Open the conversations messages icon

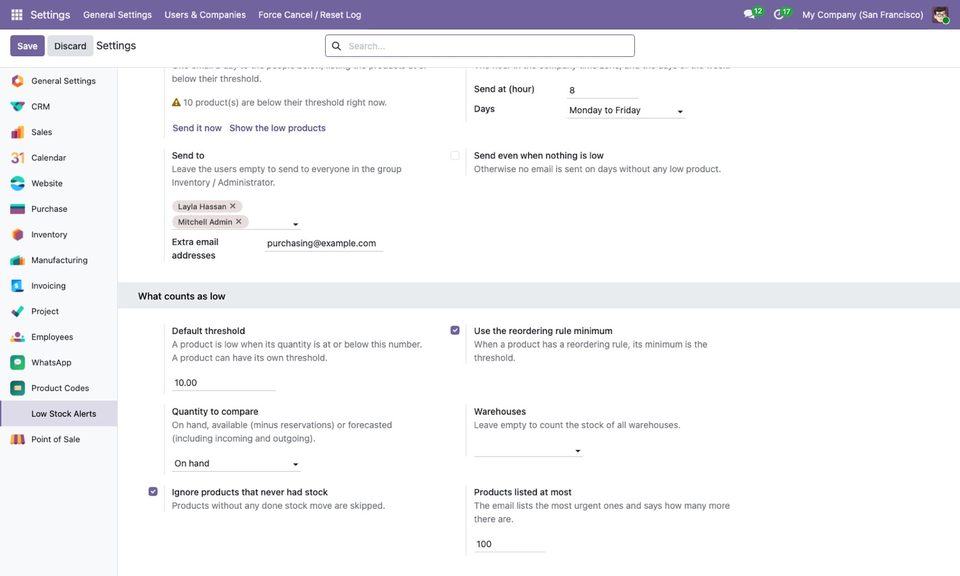[x=749, y=14]
